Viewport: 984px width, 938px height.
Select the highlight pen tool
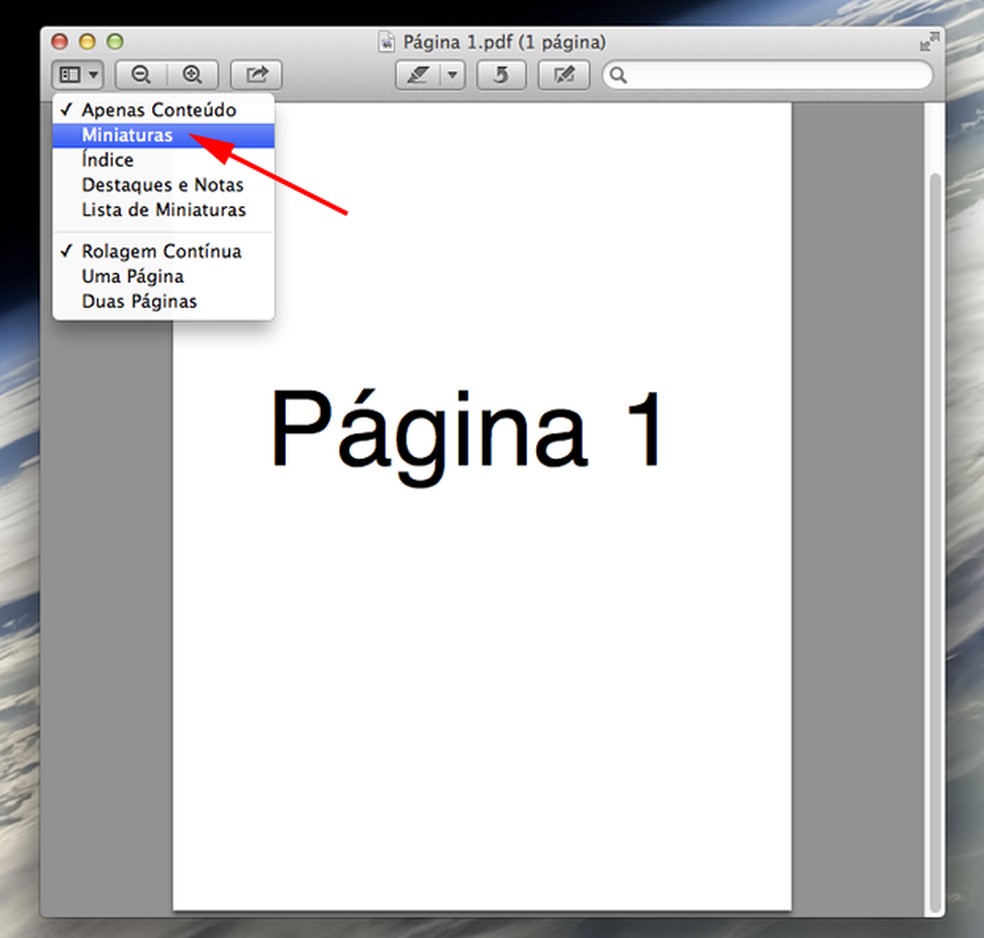coord(419,75)
